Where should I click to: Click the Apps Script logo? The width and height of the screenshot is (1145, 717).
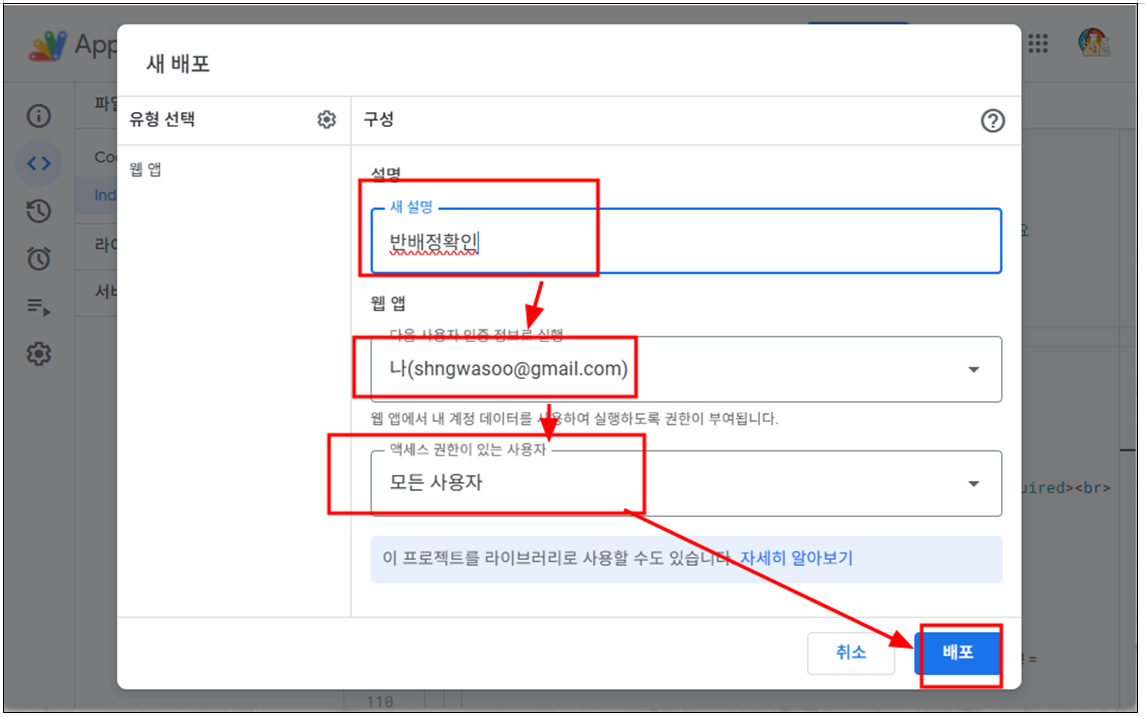click(47, 46)
